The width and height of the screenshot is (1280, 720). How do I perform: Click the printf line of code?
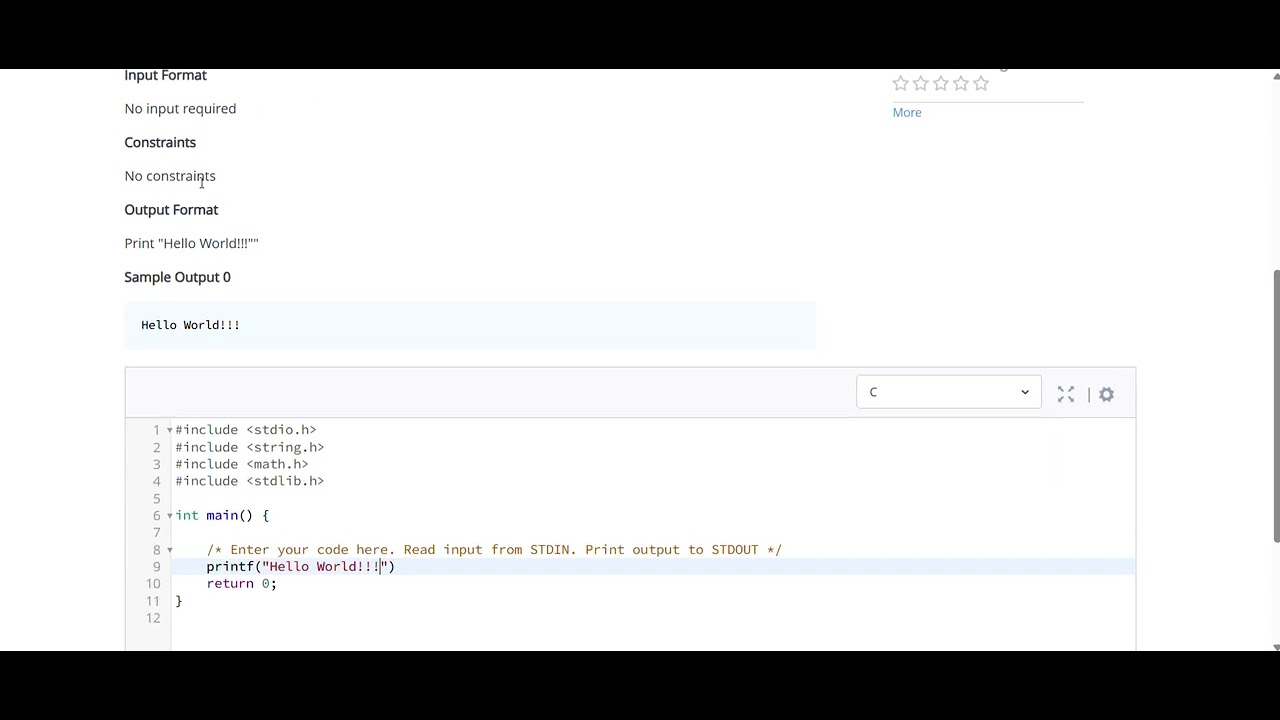[x=301, y=567]
